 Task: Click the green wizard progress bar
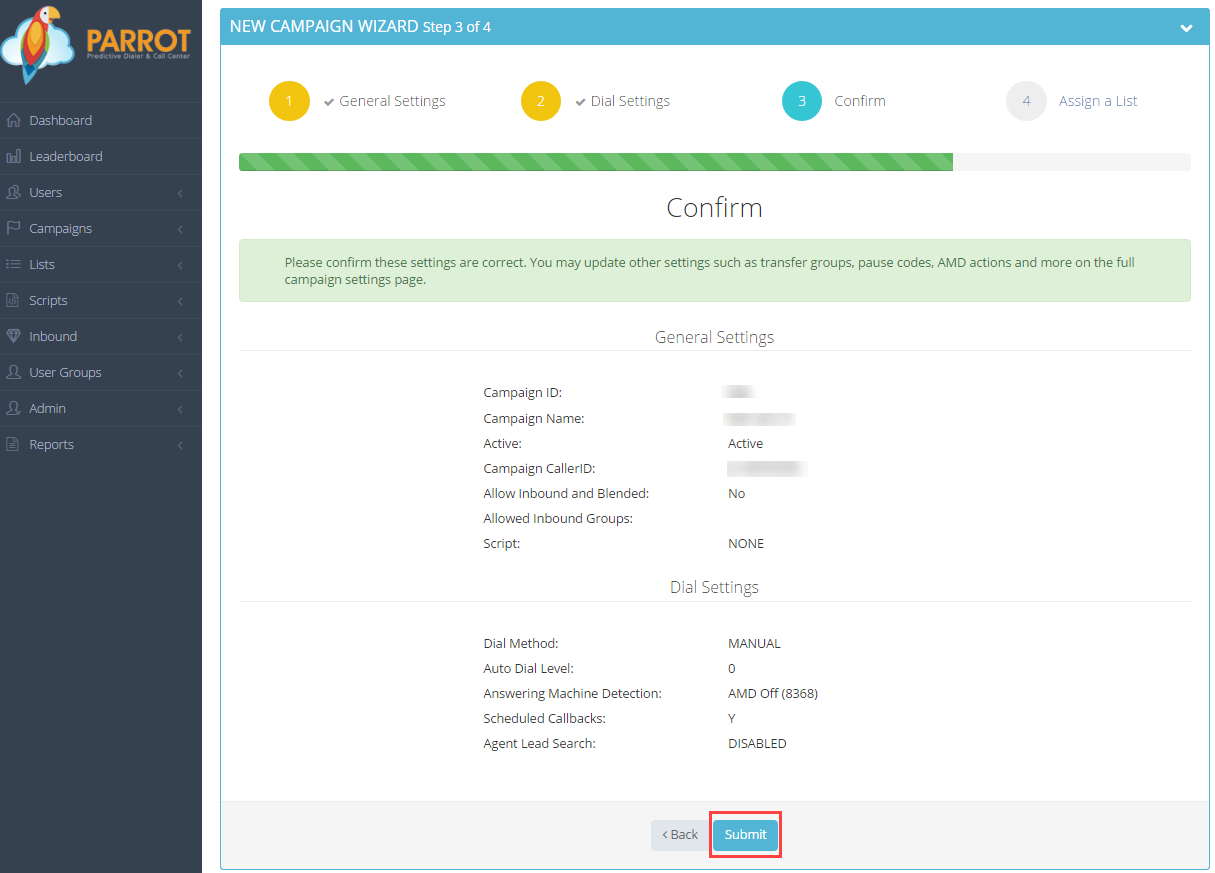[x=596, y=162]
